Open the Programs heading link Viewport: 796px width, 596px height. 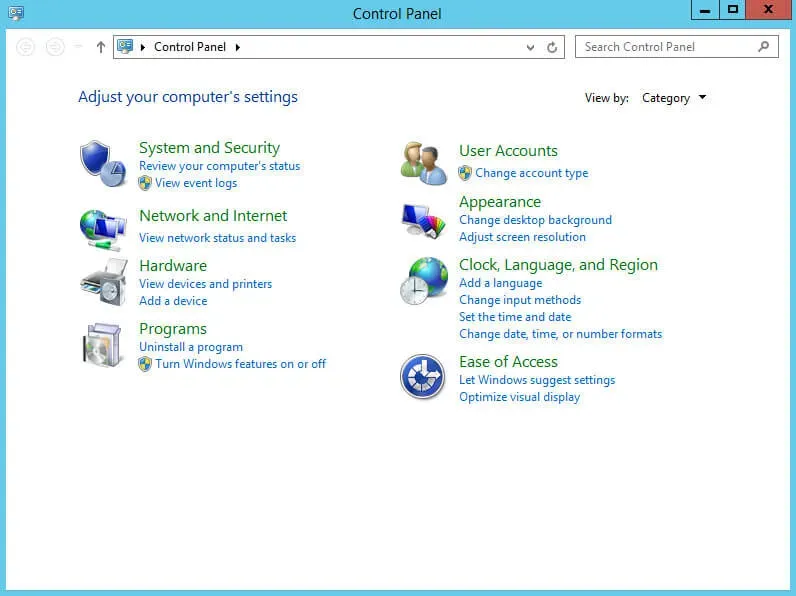[173, 329]
